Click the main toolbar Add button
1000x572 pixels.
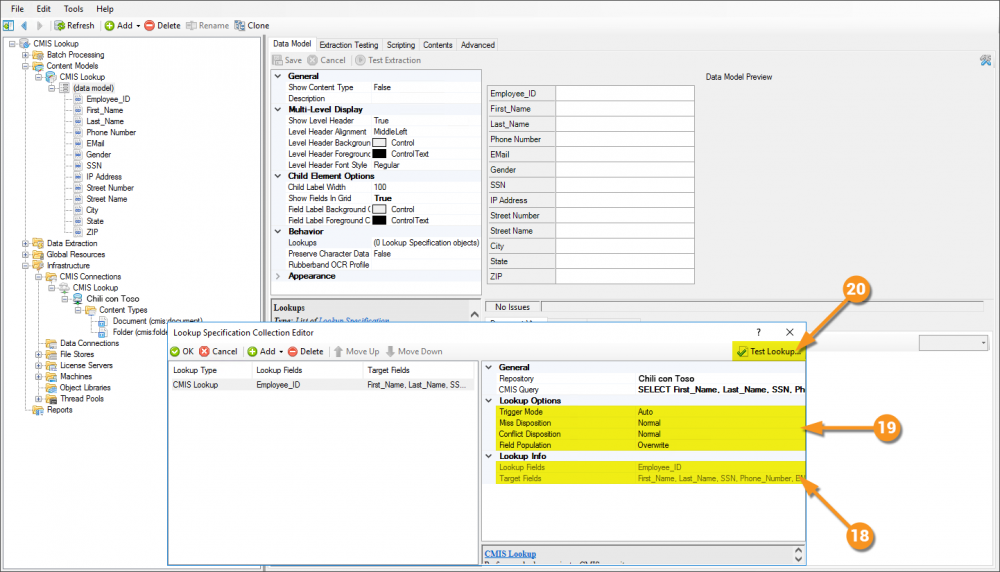[121, 26]
